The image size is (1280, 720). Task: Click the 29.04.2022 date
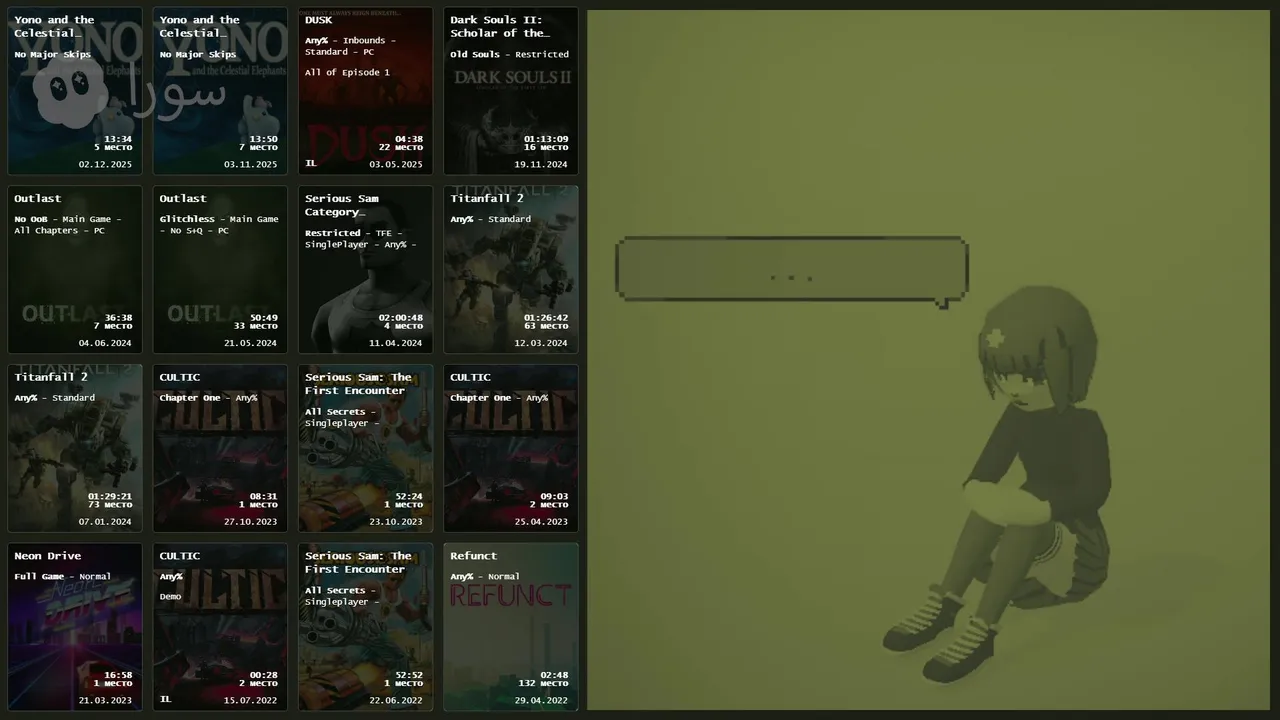pos(541,700)
